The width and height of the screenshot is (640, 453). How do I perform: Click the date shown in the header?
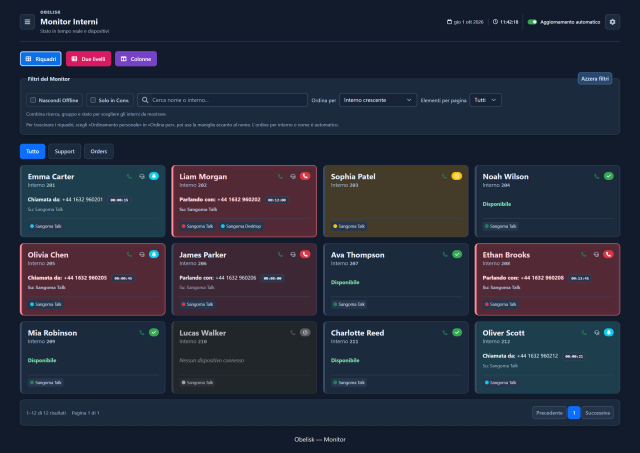click(465, 22)
